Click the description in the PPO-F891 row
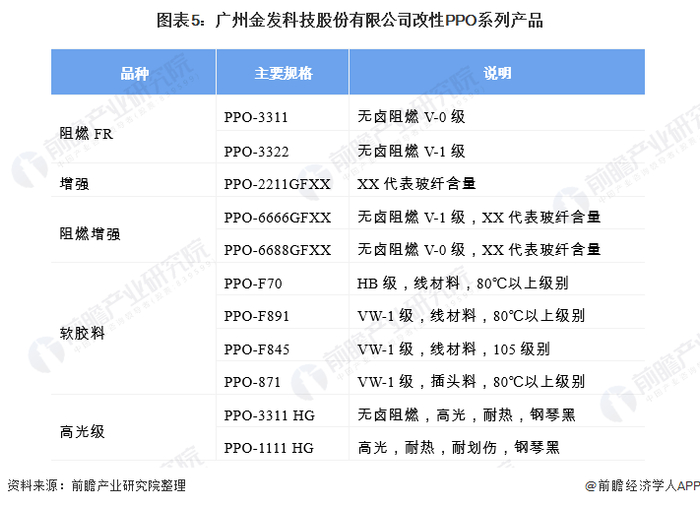This screenshot has height=506, width=700. (x=471, y=316)
